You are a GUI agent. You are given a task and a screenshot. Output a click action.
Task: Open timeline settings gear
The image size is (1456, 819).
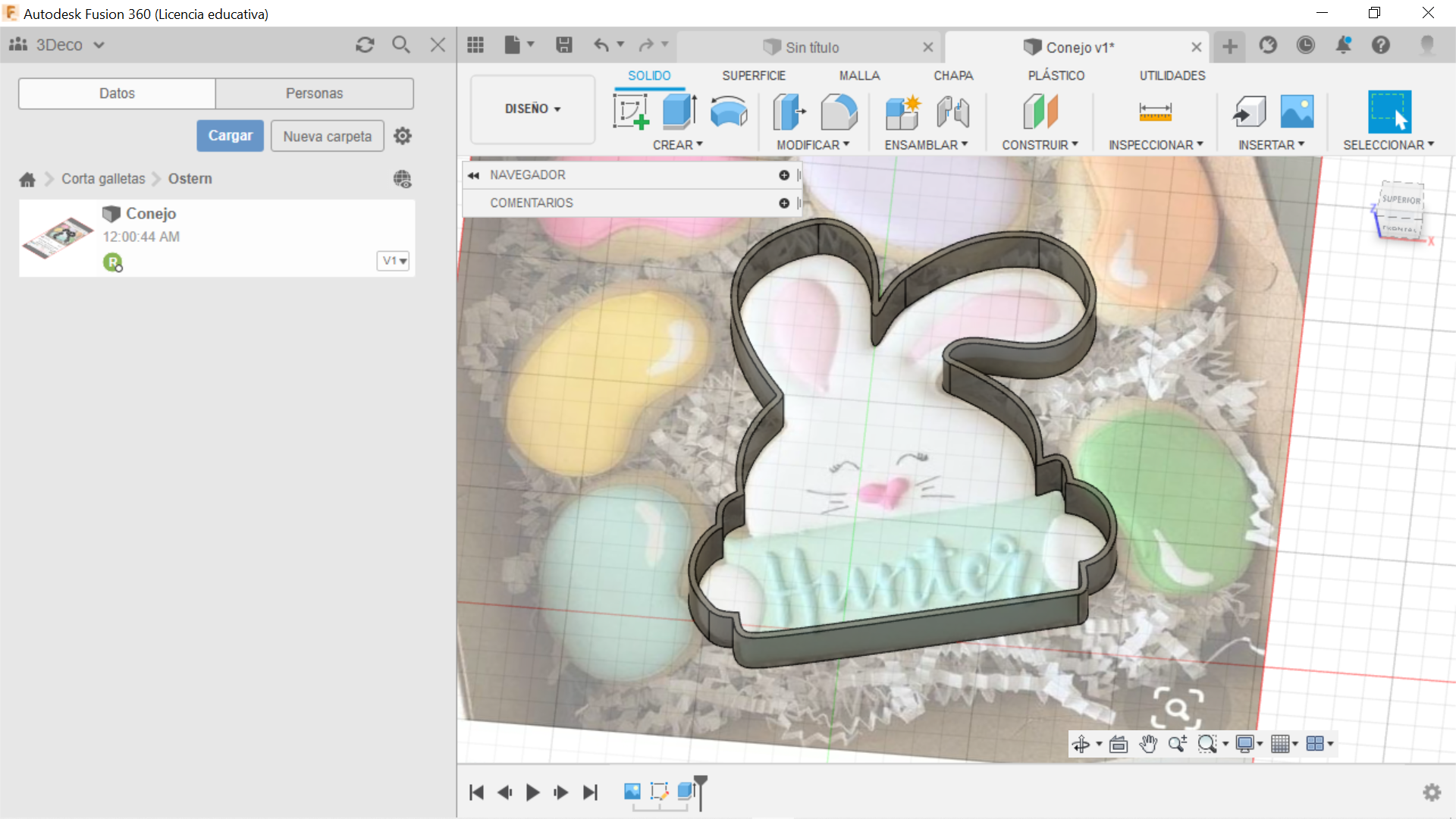(1432, 792)
